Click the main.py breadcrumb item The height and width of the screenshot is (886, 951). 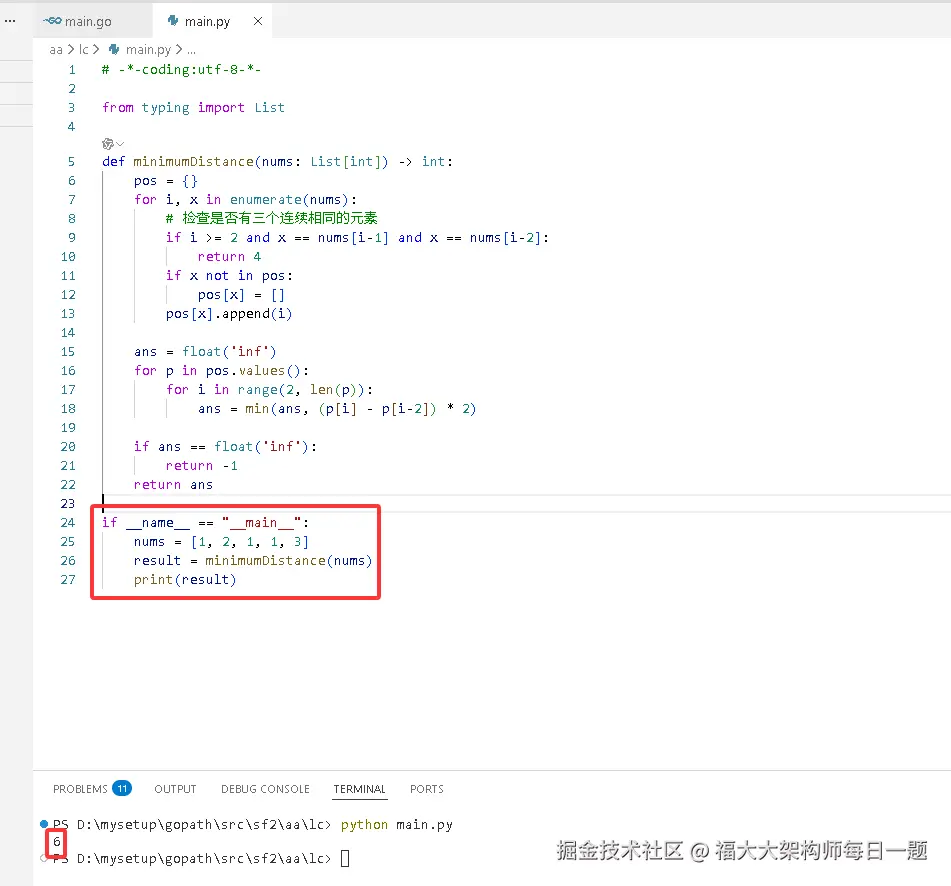coord(148,50)
